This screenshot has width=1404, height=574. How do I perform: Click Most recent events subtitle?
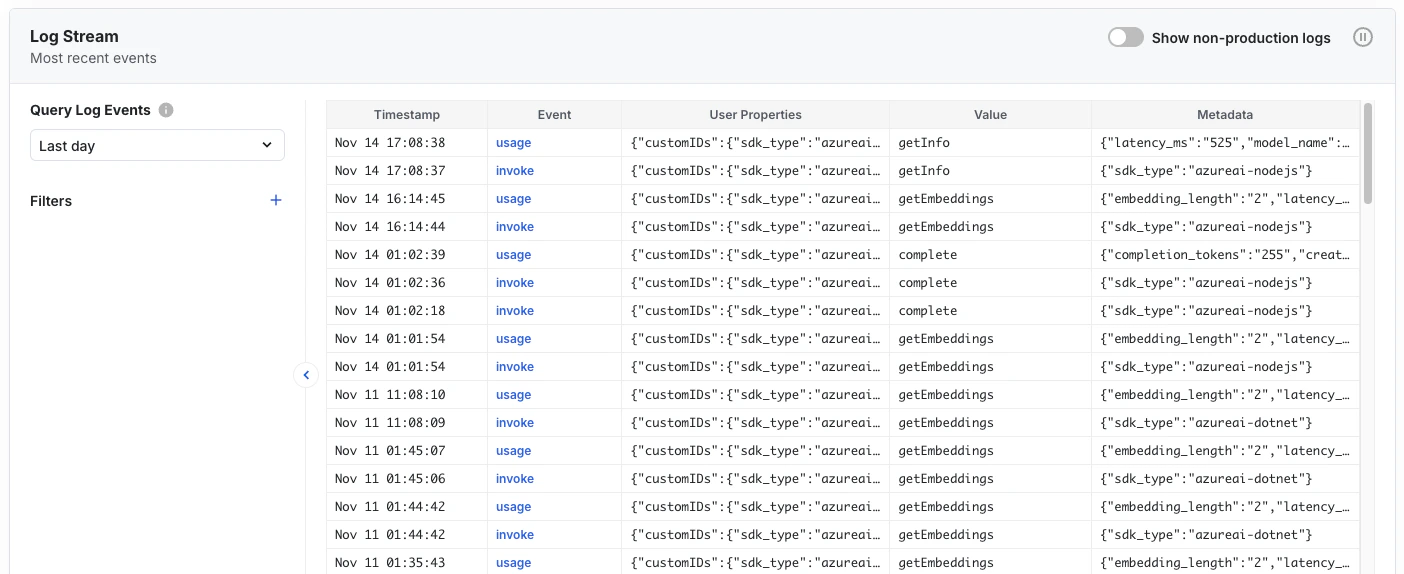[93, 58]
